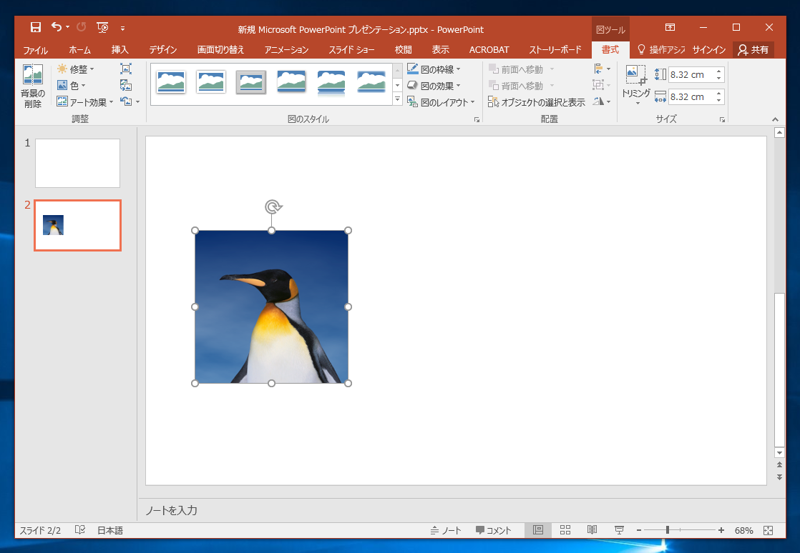The height and width of the screenshot is (553, 800).
Task: Switch to the アニメーション tab
Action: [286, 49]
